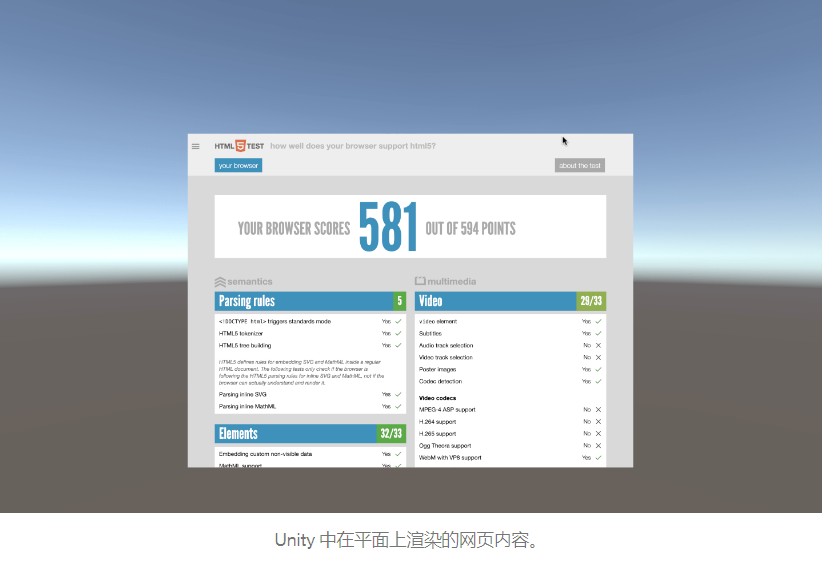The width and height of the screenshot is (824, 566).
Task: Click the X mark for MPEG-4 ASP support
Action: coord(598,410)
